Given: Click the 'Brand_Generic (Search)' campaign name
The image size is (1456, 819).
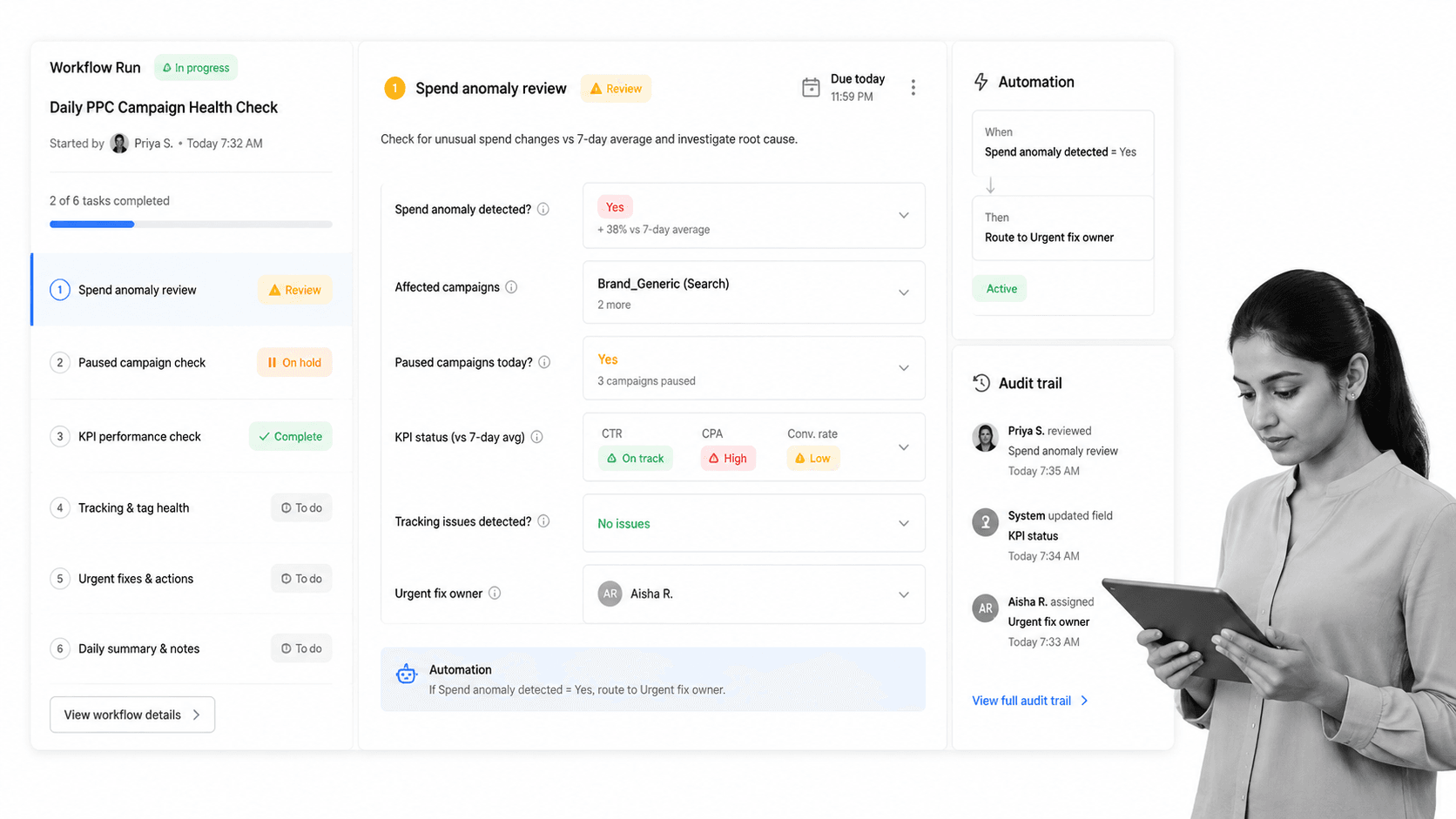Looking at the screenshot, I should [664, 285].
